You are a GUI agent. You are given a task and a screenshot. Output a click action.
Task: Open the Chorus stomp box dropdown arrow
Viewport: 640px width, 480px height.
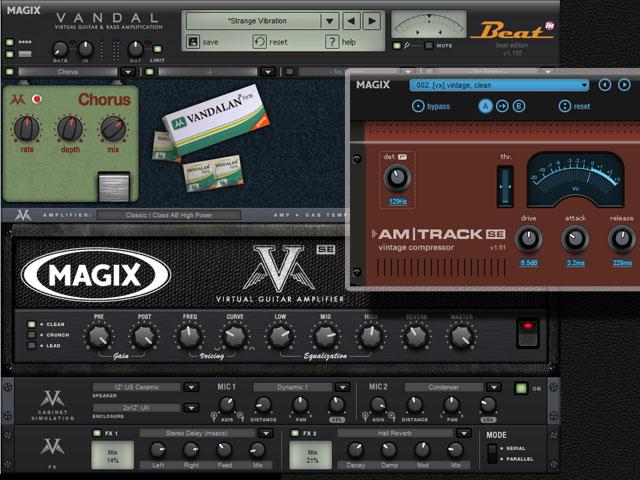pos(128,72)
